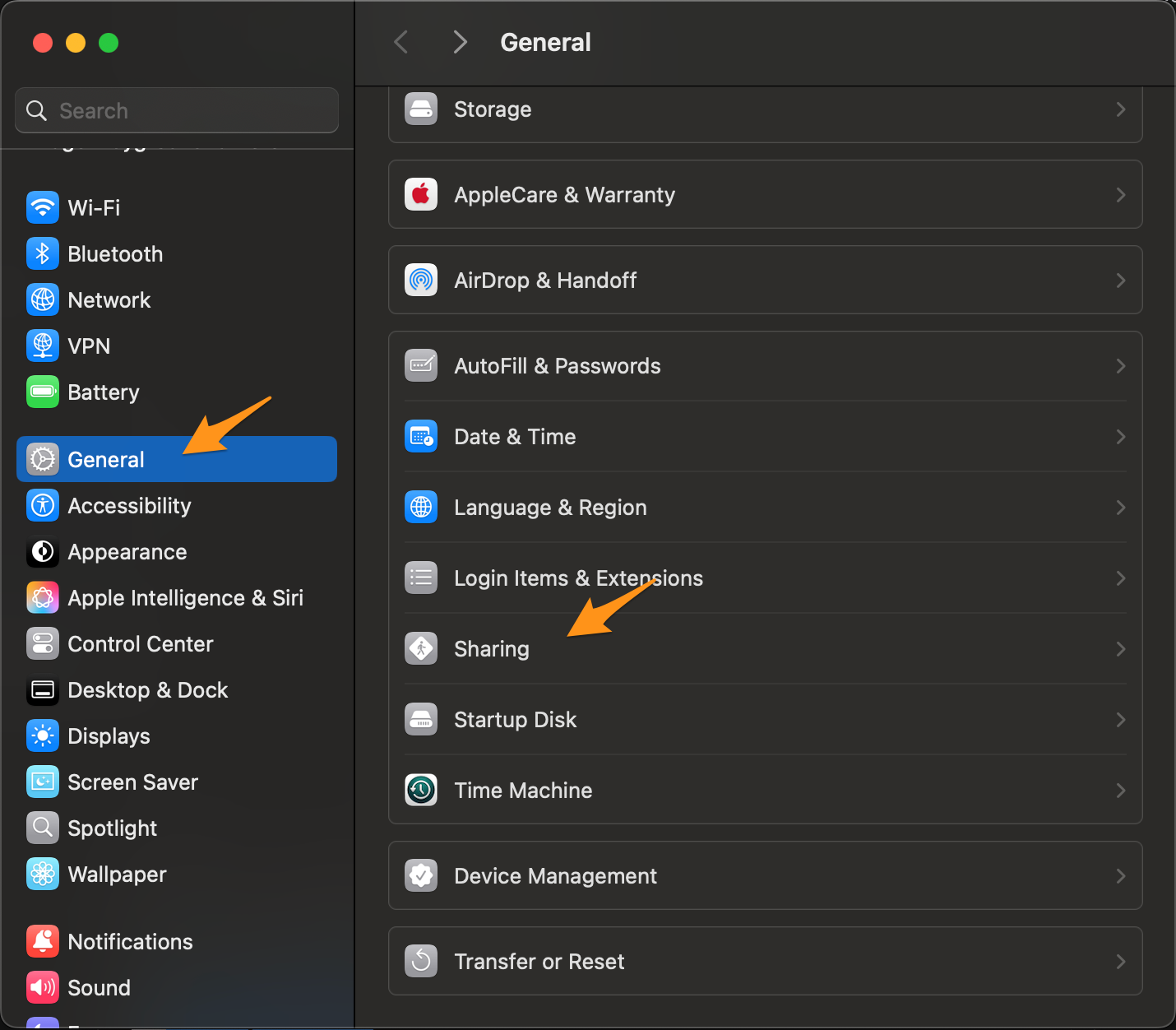Click the Search input field

tap(176, 109)
